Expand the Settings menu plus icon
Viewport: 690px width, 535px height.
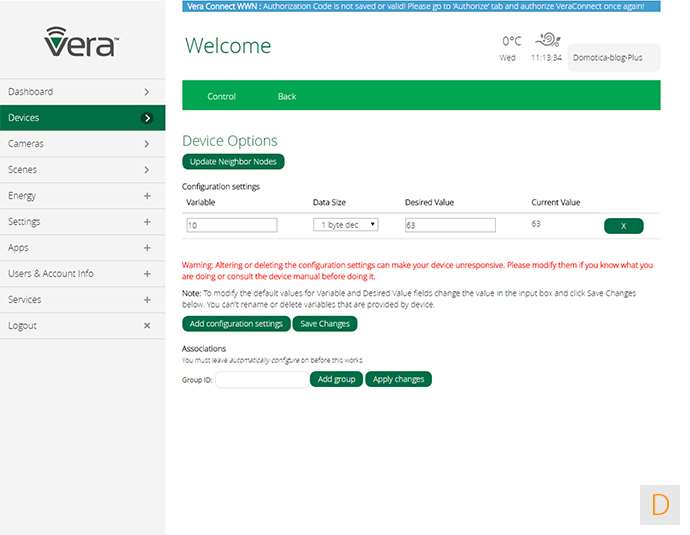[147, 222]
